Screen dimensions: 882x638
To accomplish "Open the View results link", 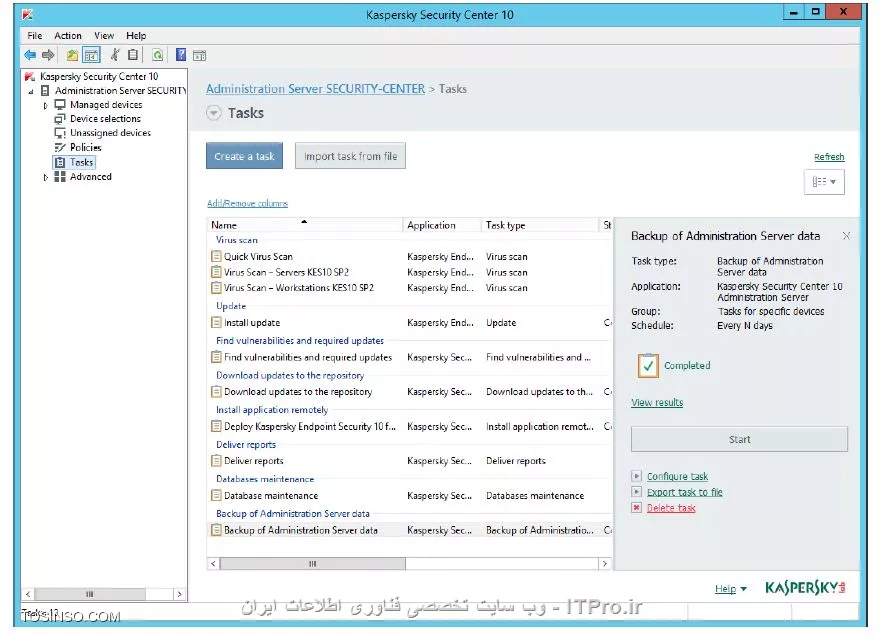I will 656,402.
